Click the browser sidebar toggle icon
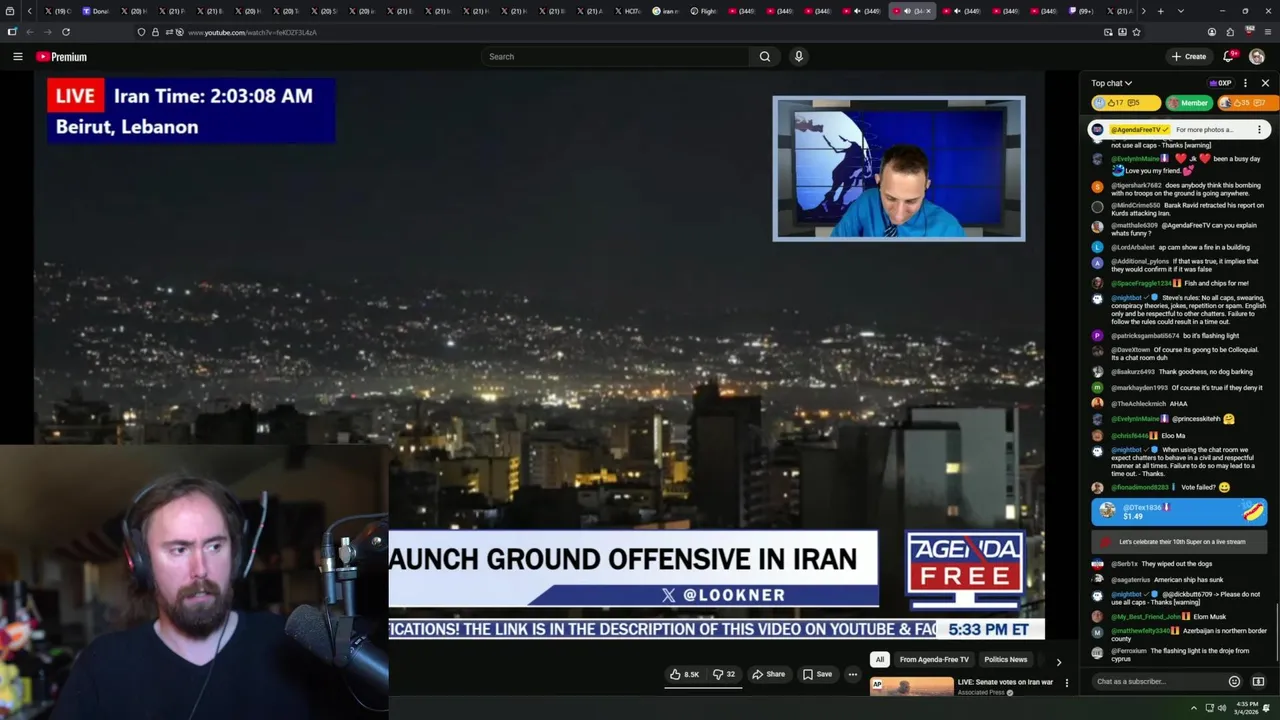Image resolution: width=1280 pixels, height=720 pixels. tap(12, 32)
